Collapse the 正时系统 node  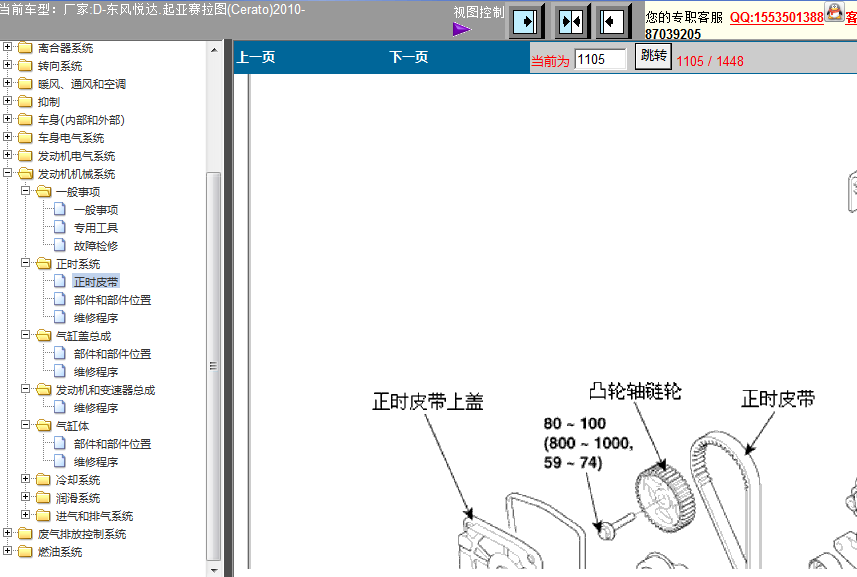point(27,264)
